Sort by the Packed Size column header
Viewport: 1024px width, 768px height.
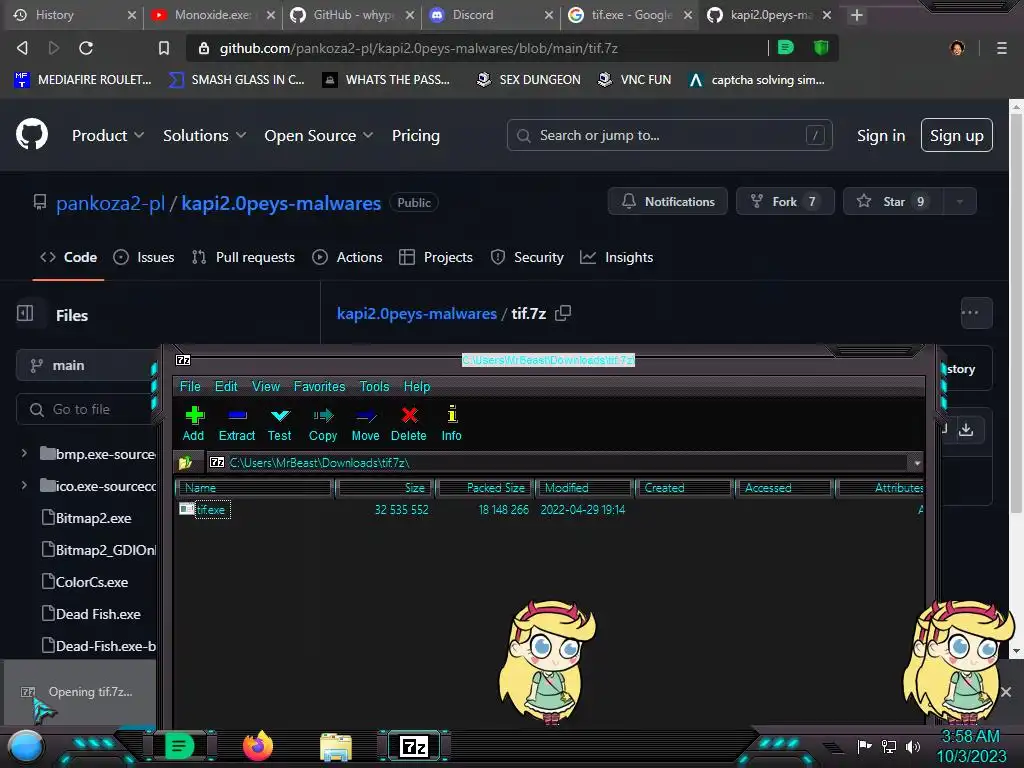485,488
